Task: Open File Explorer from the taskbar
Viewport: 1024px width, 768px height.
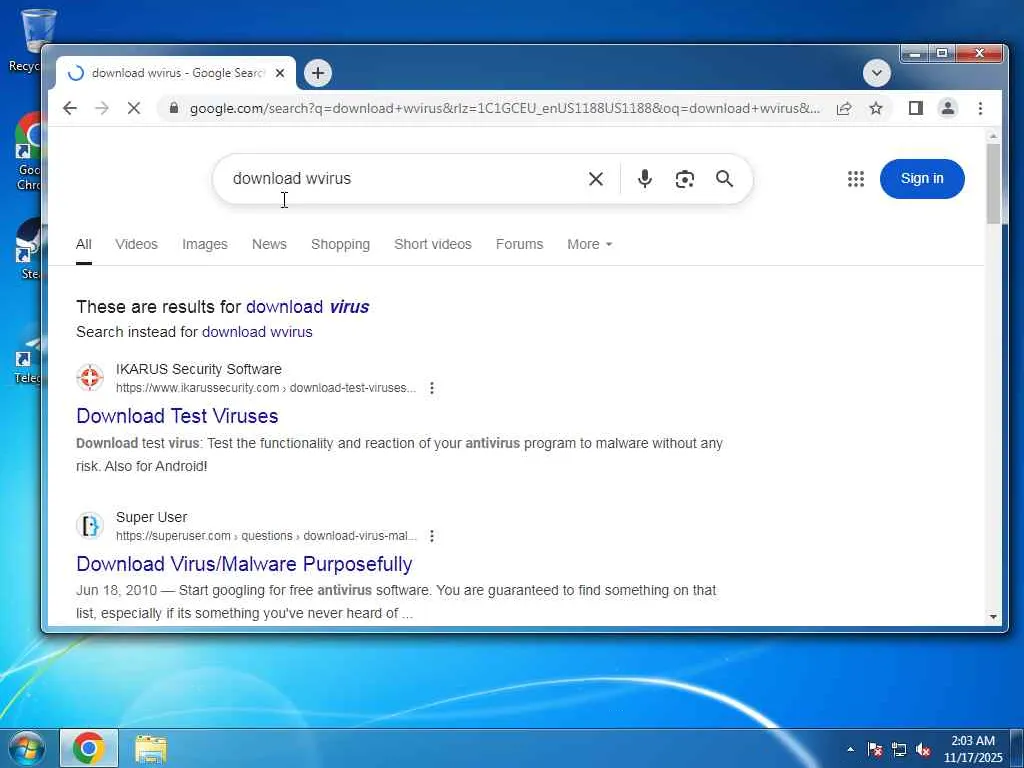Action: (x=151, y=748)
